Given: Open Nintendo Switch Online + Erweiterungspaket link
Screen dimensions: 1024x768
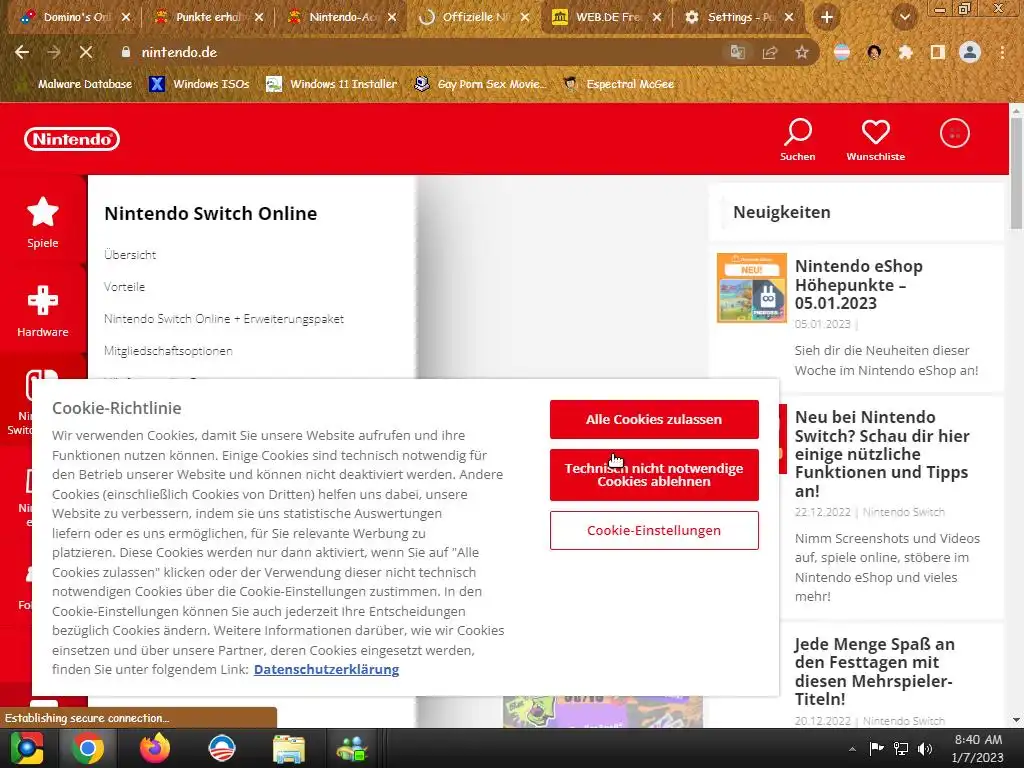Looking at the screenshot, I should click(x=223, y=319).
